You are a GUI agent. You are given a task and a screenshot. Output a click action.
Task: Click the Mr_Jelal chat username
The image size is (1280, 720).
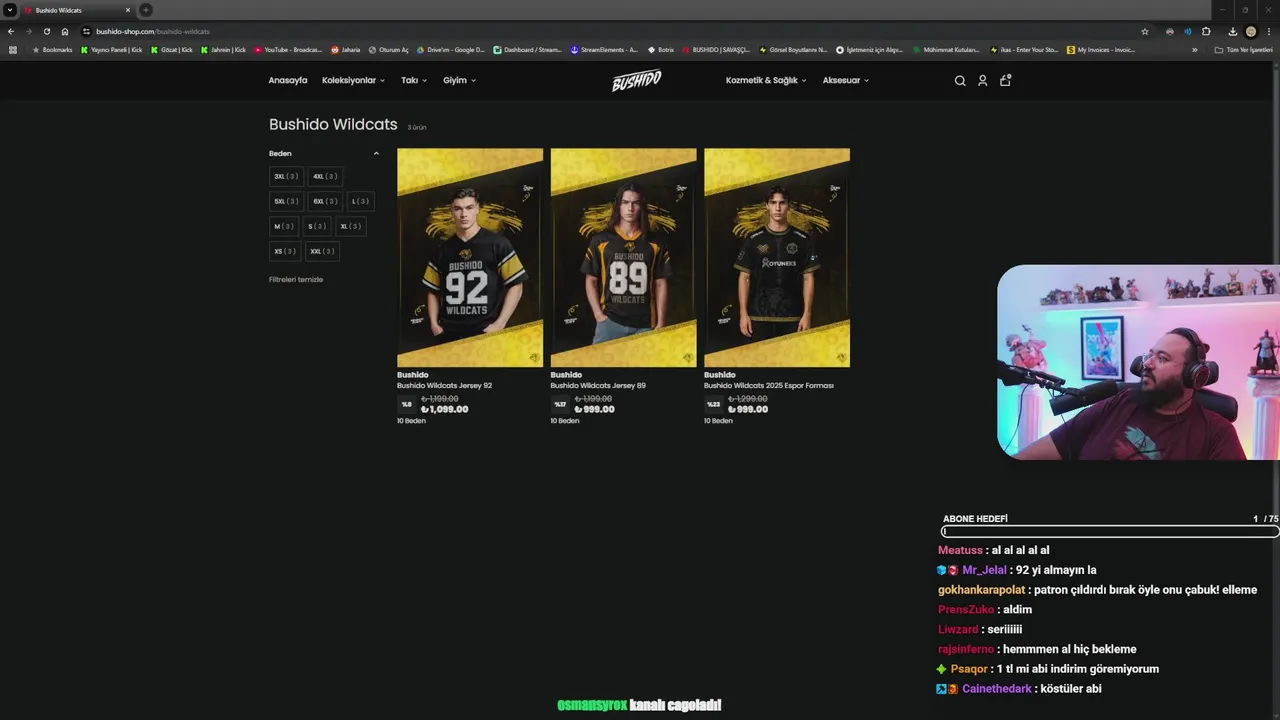(984, 570)
